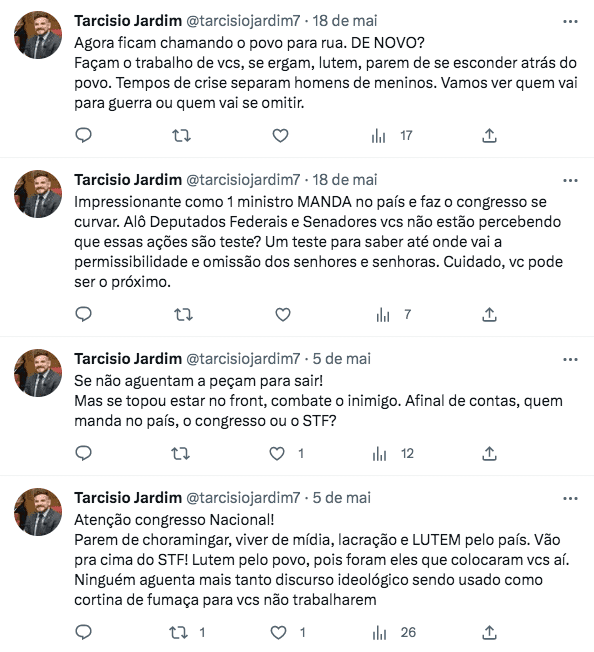The width and height of the screenshot is (594, 652).
Task: Share the 'Cuidado, vc pode ser o próximo' tweet
Action: click(489, 315)
